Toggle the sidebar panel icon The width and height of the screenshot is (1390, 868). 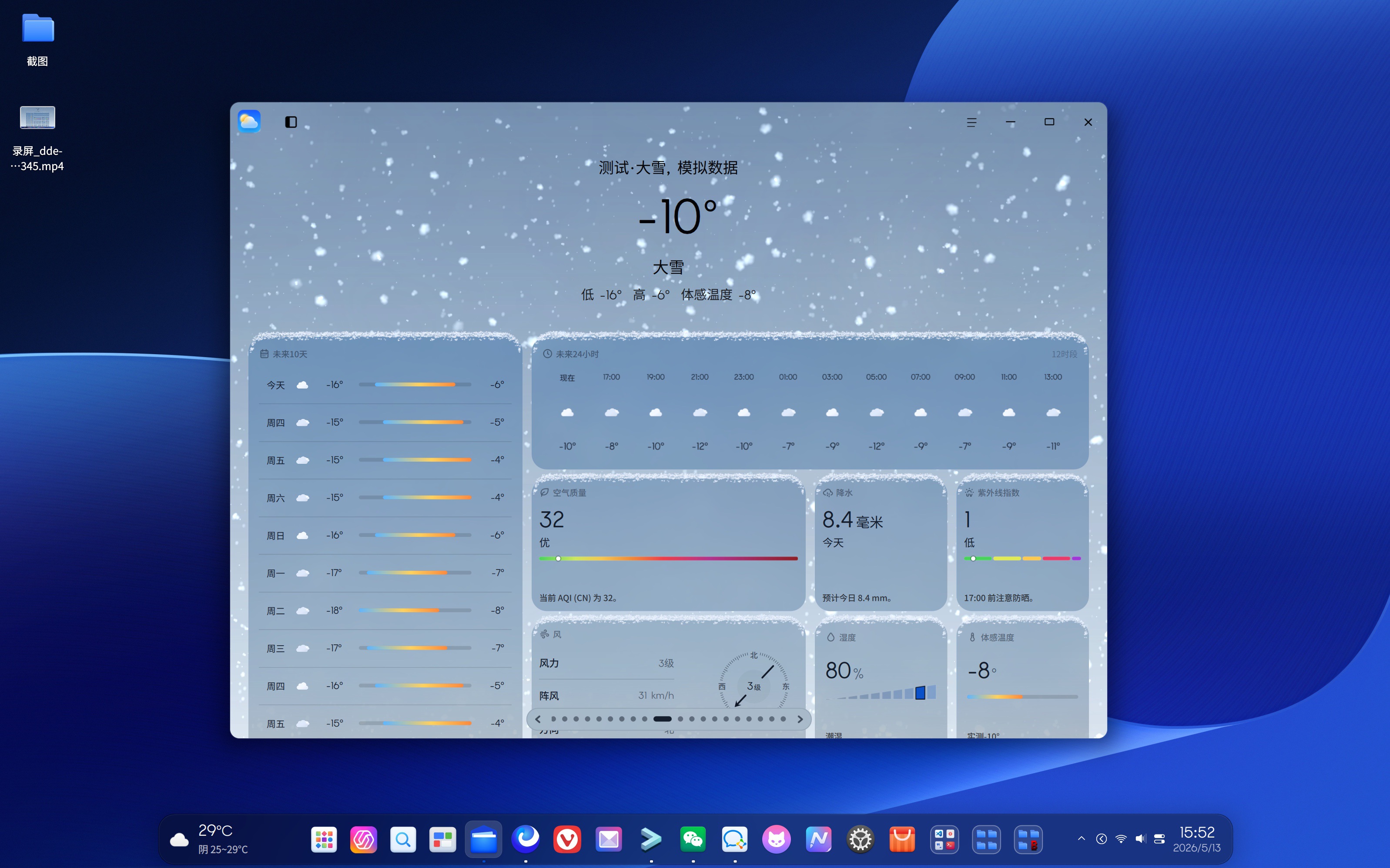click(291, 122)
